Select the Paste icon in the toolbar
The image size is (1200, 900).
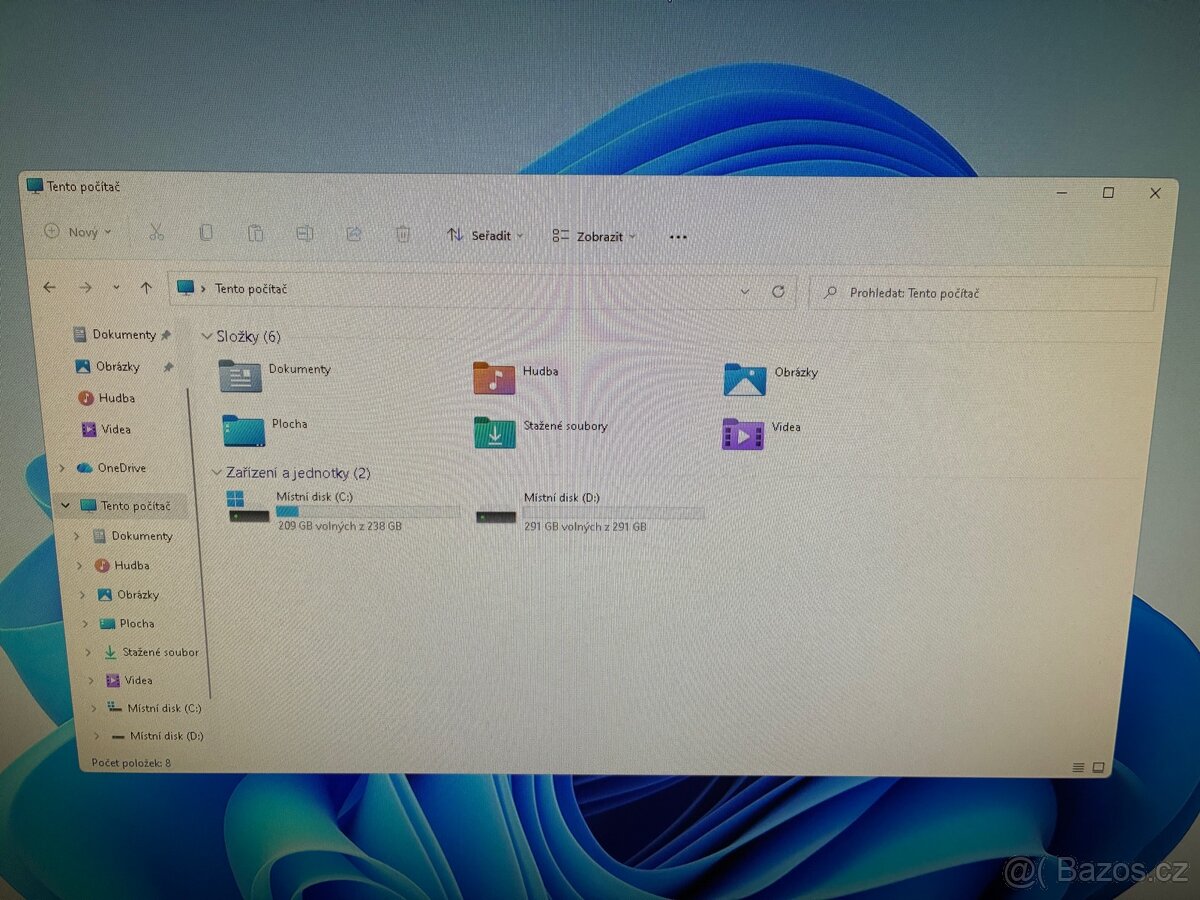point(256,232)
